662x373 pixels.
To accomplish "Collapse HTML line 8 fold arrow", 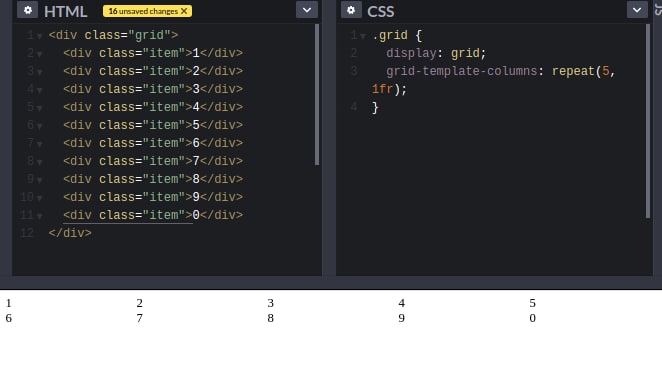I will 39,163.
